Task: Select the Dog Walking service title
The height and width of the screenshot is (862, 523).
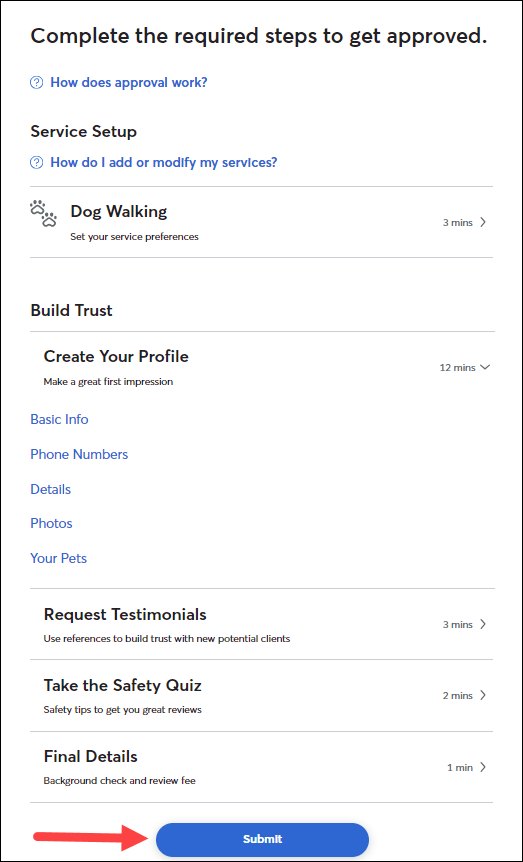Action: coord(119,211)
